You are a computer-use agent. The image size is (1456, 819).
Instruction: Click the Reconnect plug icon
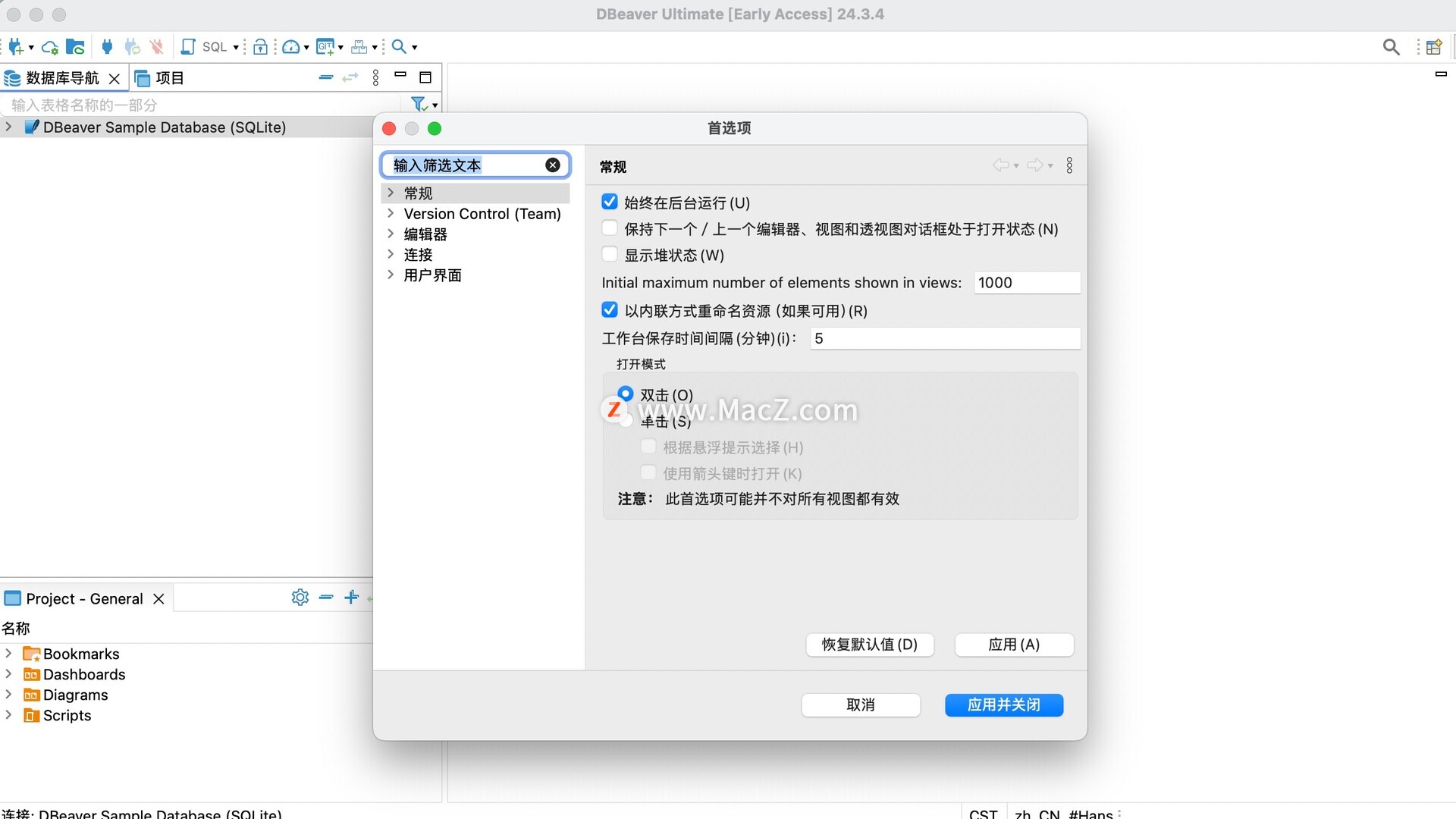point(132,47)
